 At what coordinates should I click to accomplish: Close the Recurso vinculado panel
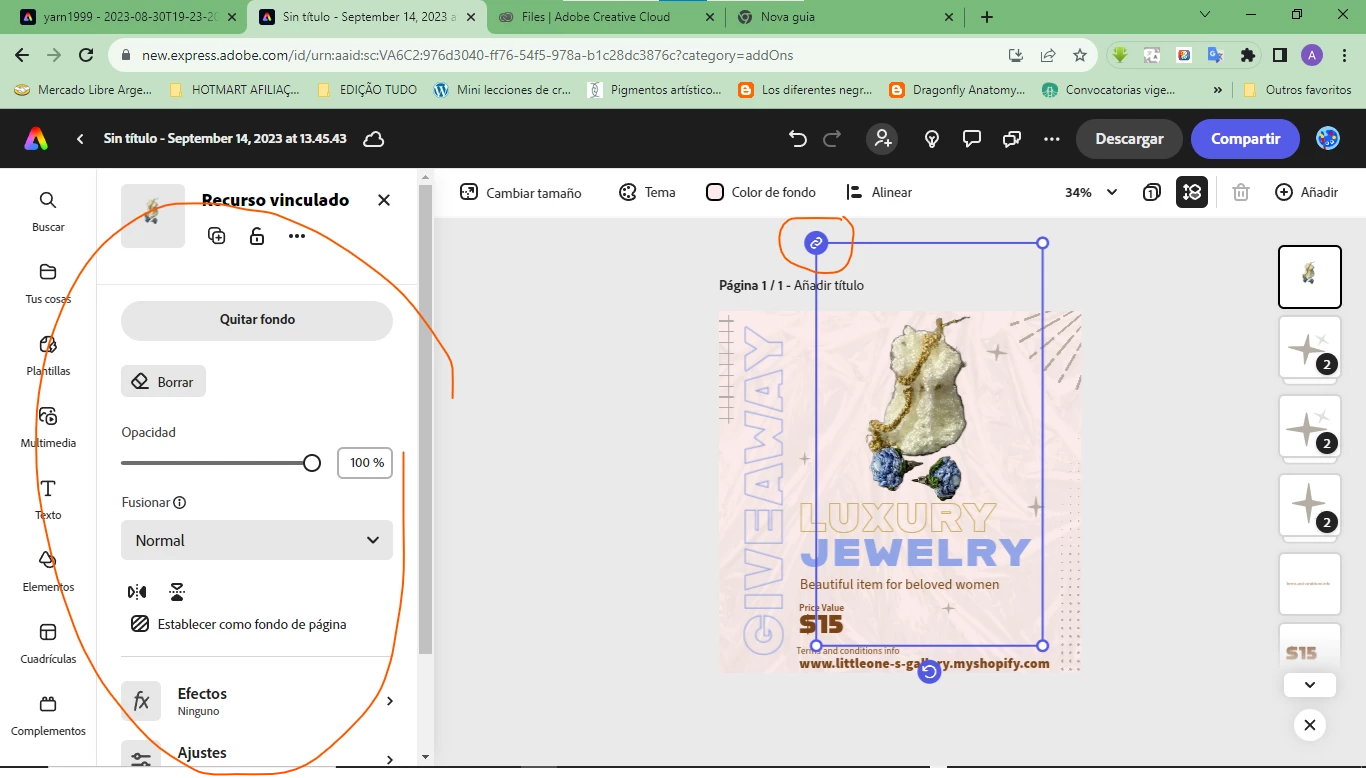point(384,200)
